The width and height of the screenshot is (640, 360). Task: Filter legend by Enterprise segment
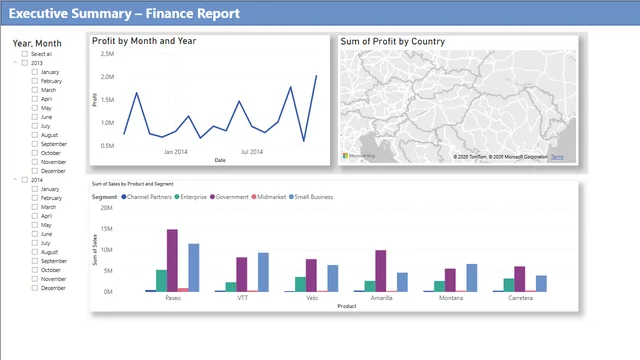(x=191, y=197)
